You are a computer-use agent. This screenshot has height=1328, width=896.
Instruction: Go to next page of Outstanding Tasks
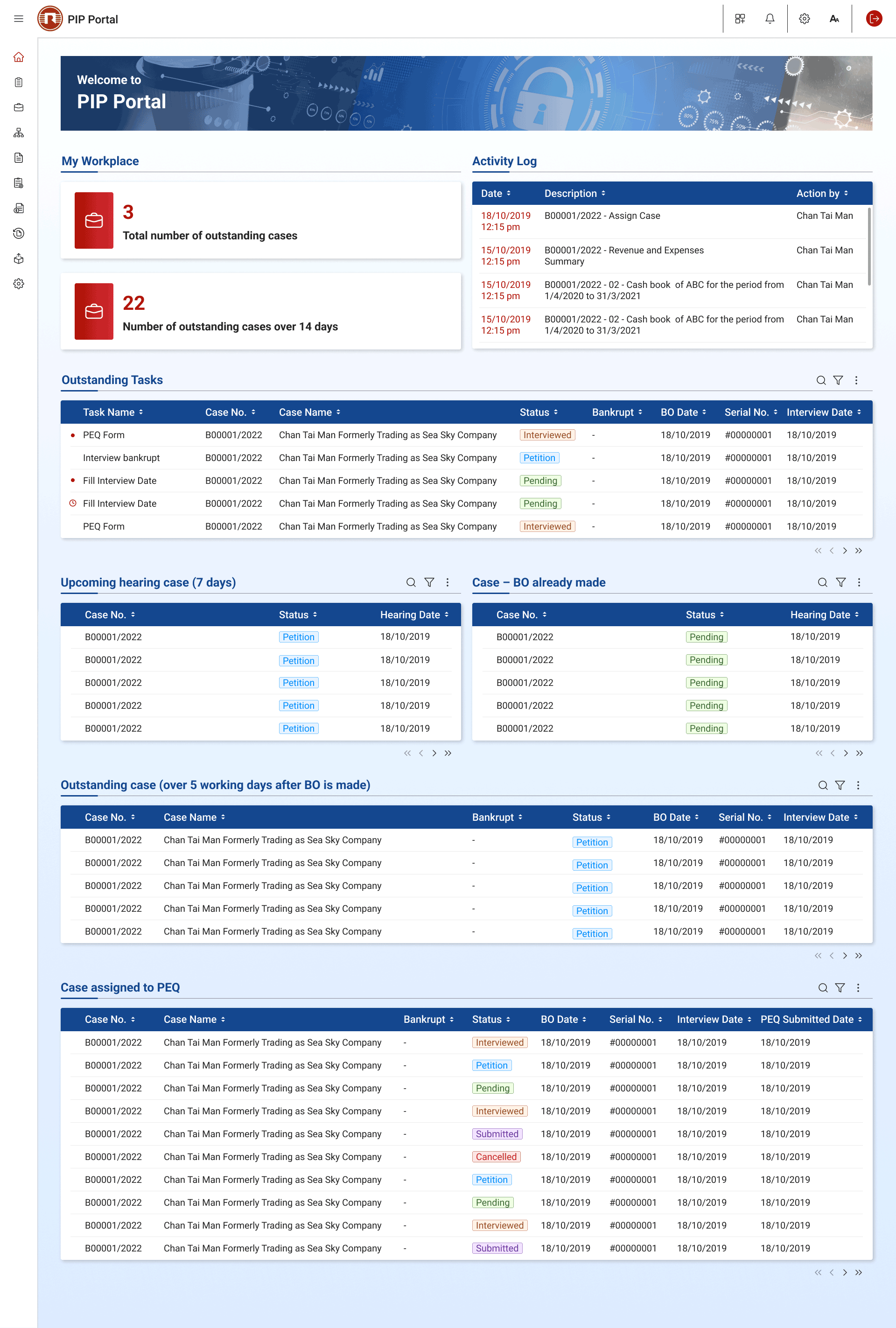click(845, 551)
